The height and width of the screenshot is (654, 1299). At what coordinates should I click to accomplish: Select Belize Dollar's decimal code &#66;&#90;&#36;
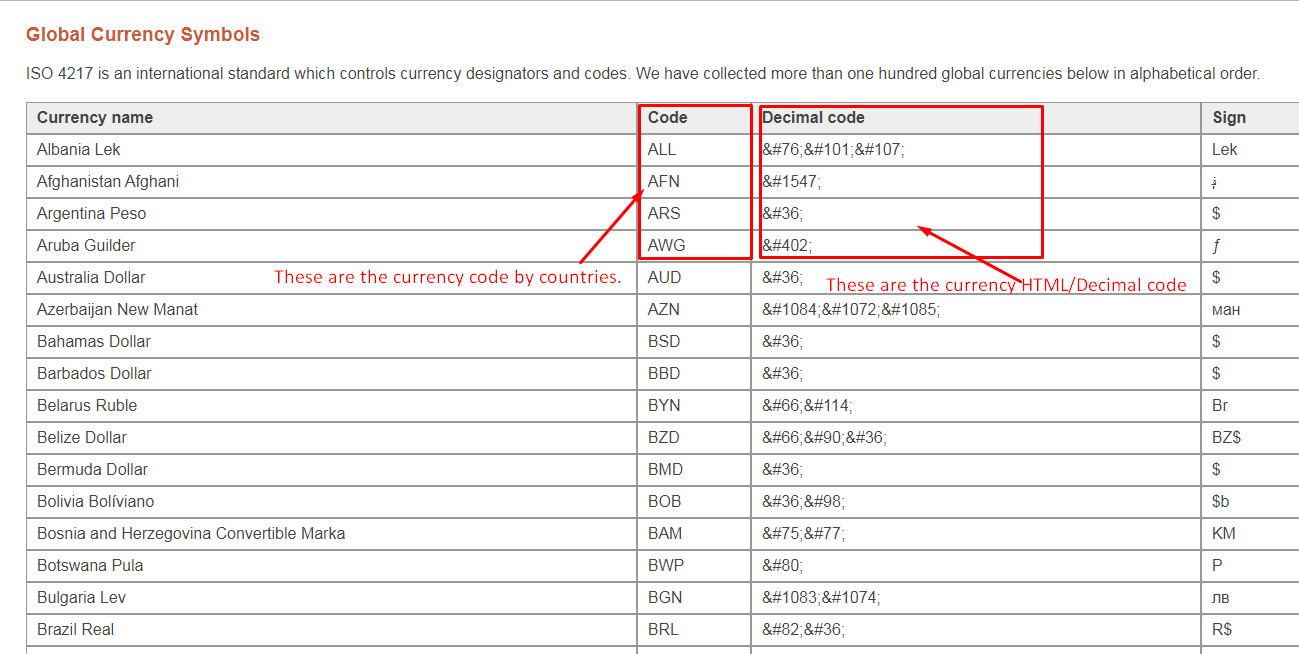pos(824,438)
